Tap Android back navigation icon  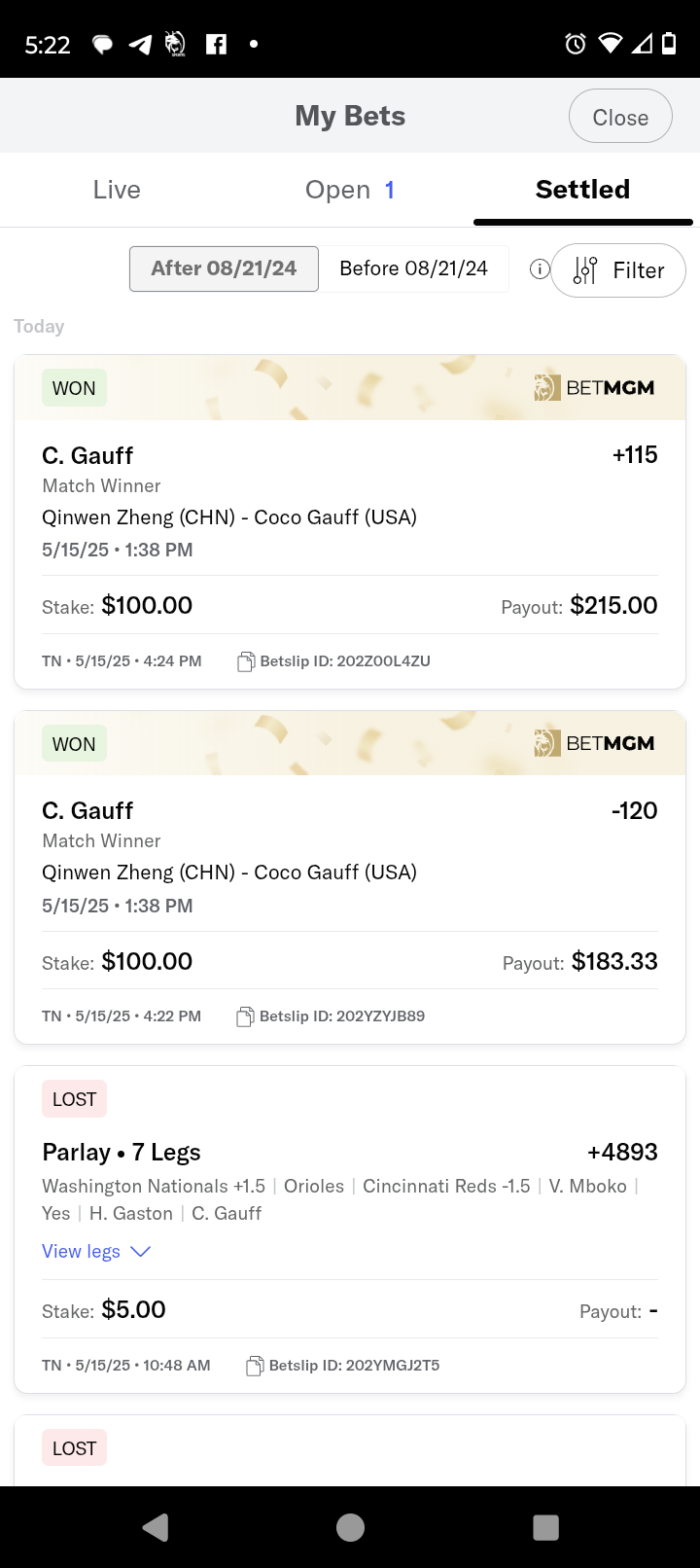coord(156,1527)
